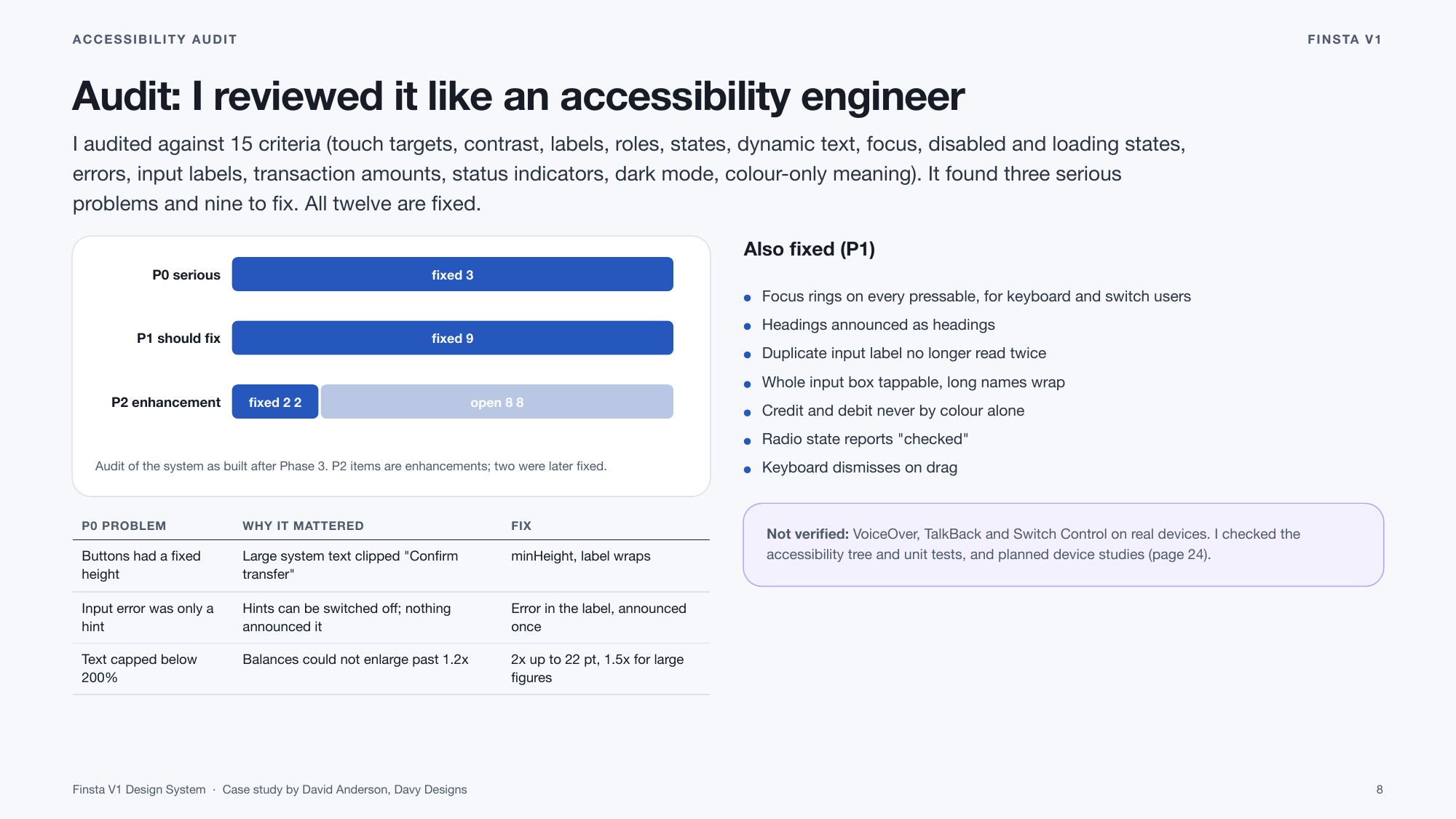Click the 'Not verified' callout box
The width and height of the screenshot is (1456, 819).
coord(1063,545)
